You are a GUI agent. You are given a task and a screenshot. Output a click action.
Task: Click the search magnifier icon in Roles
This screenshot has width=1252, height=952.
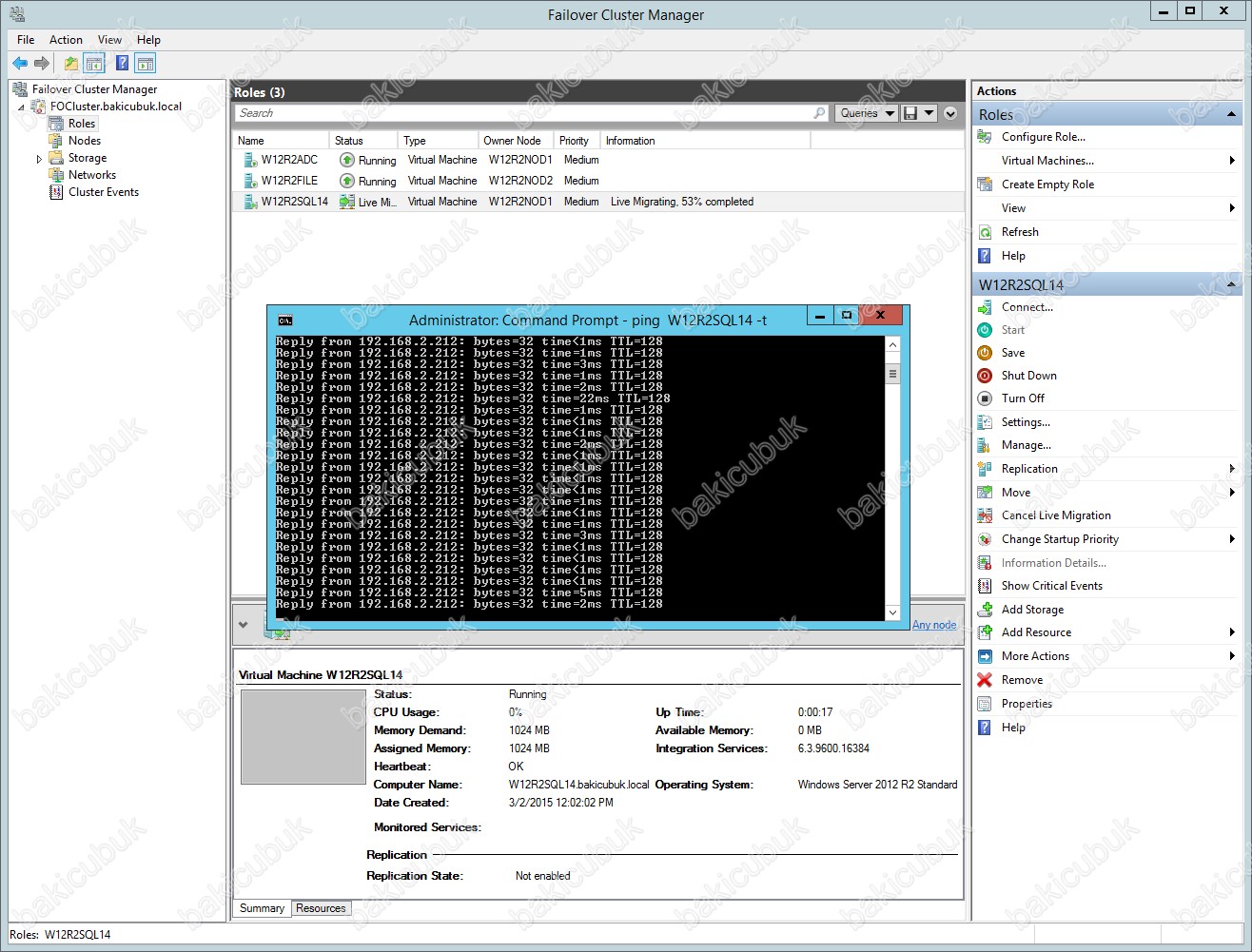[819, 113]
